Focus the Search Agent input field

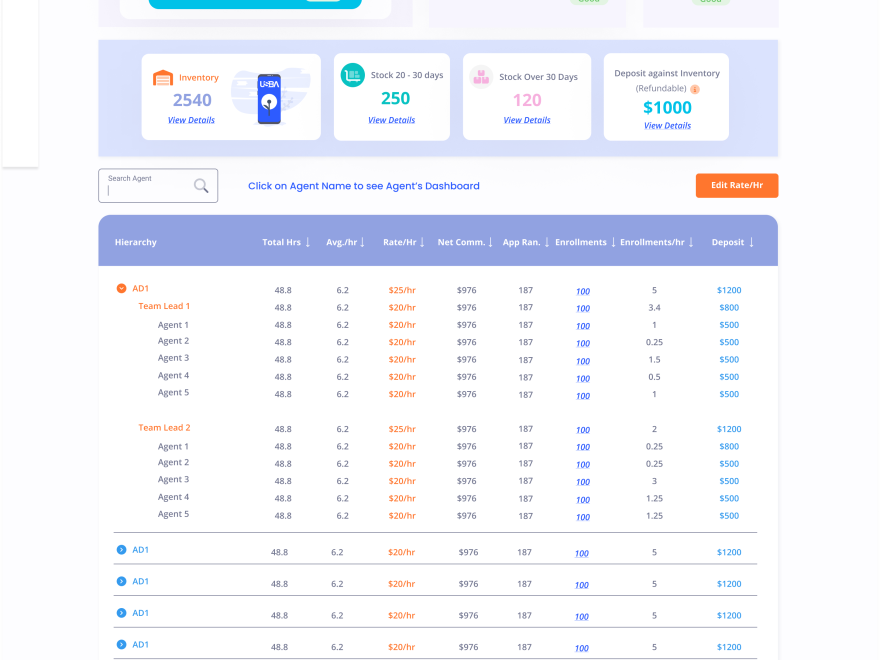point(148,189)
